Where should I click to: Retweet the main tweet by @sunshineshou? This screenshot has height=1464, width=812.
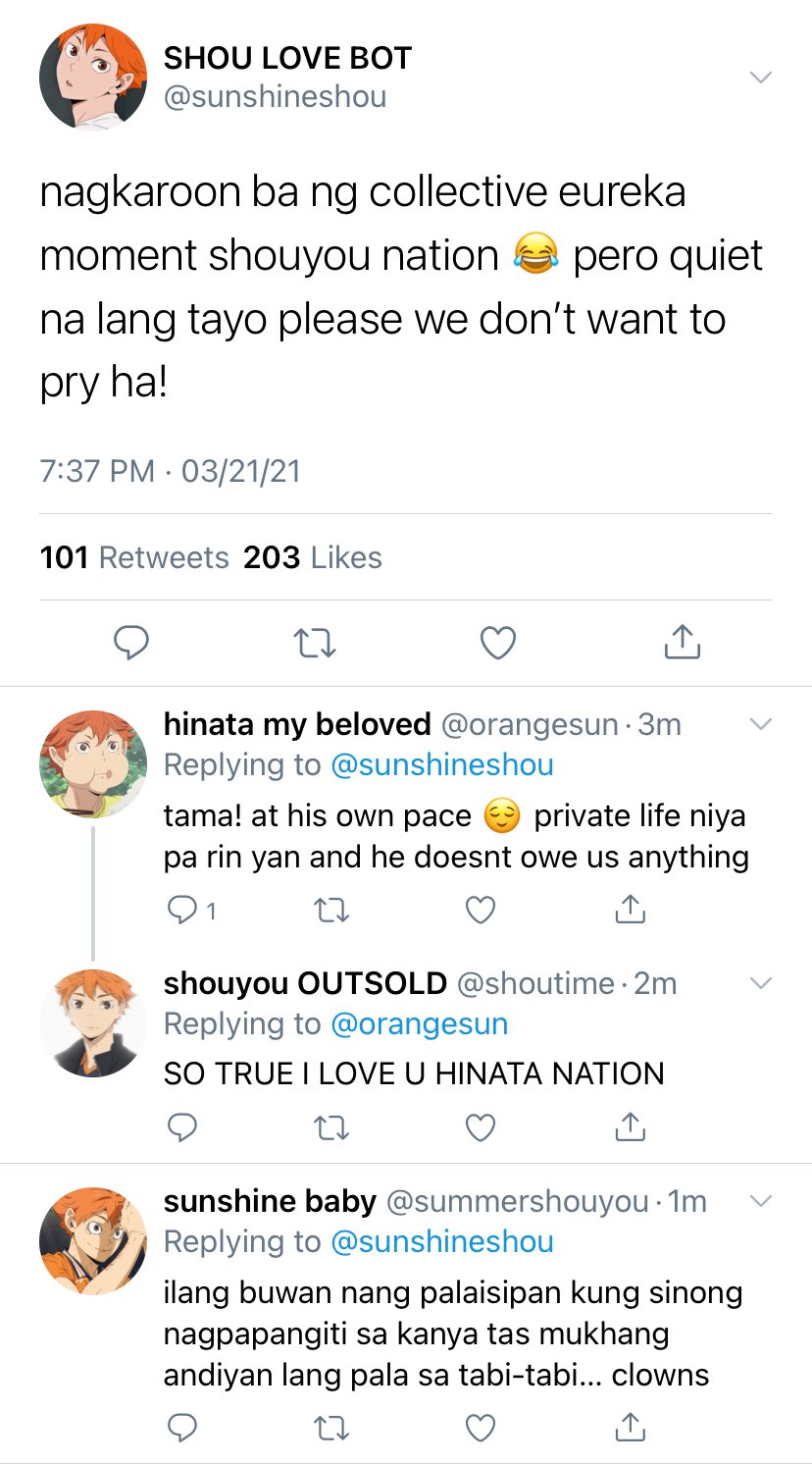[x=315, y=643]
